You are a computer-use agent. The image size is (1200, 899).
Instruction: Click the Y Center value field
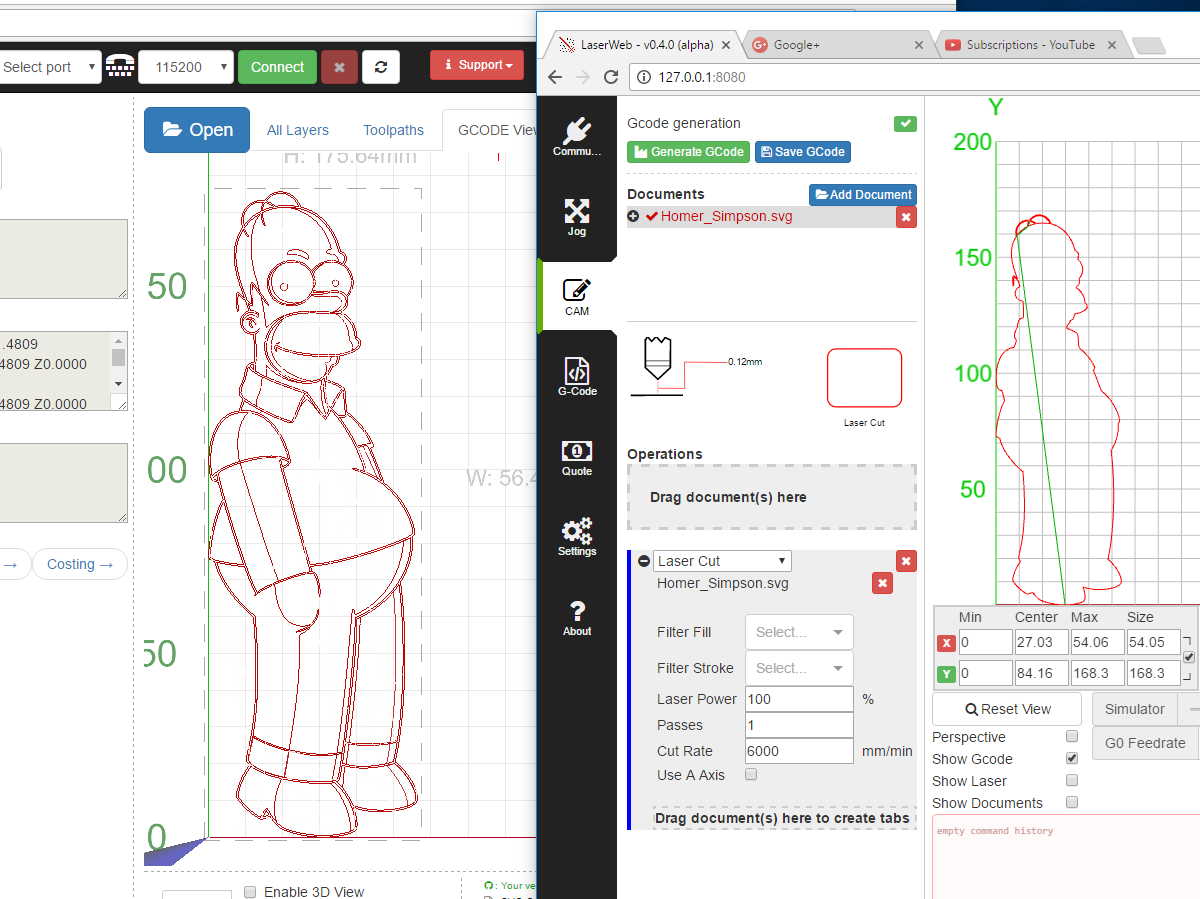[1041, 673]
